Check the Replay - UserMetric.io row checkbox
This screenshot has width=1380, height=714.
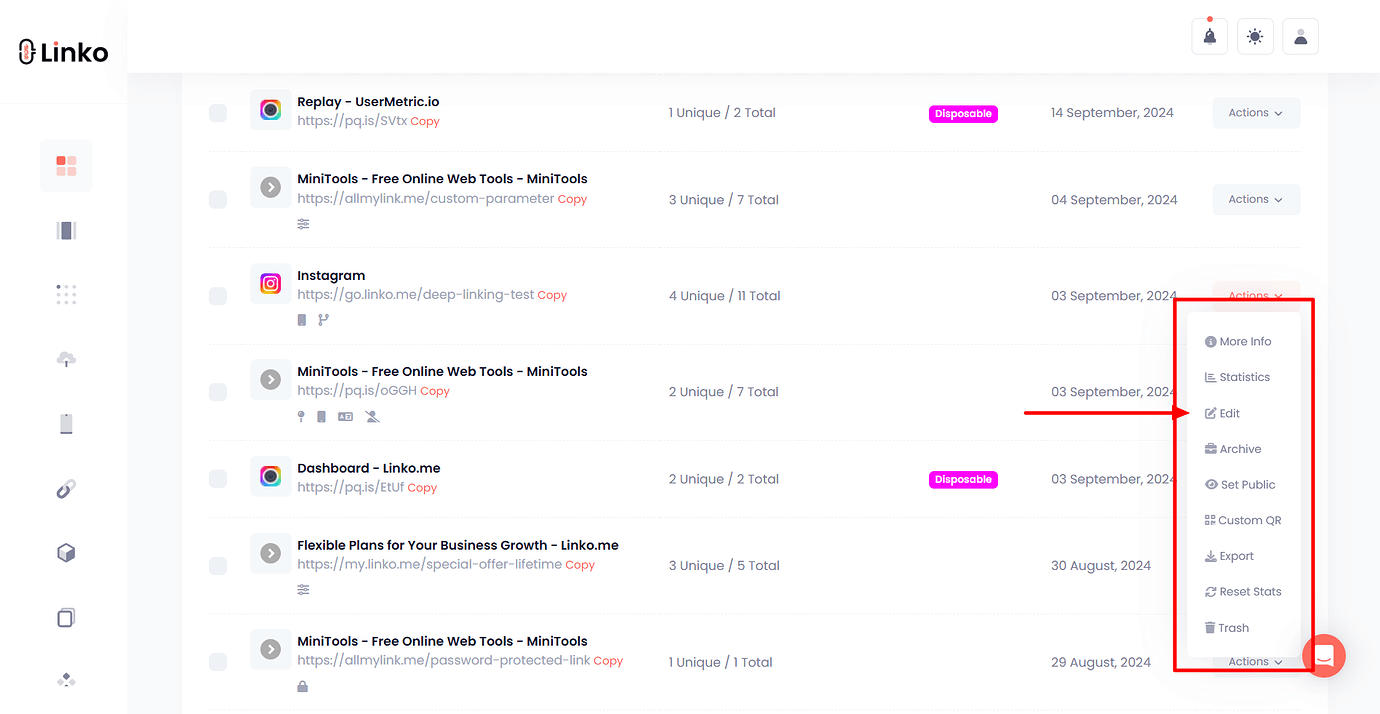(218, 113)
